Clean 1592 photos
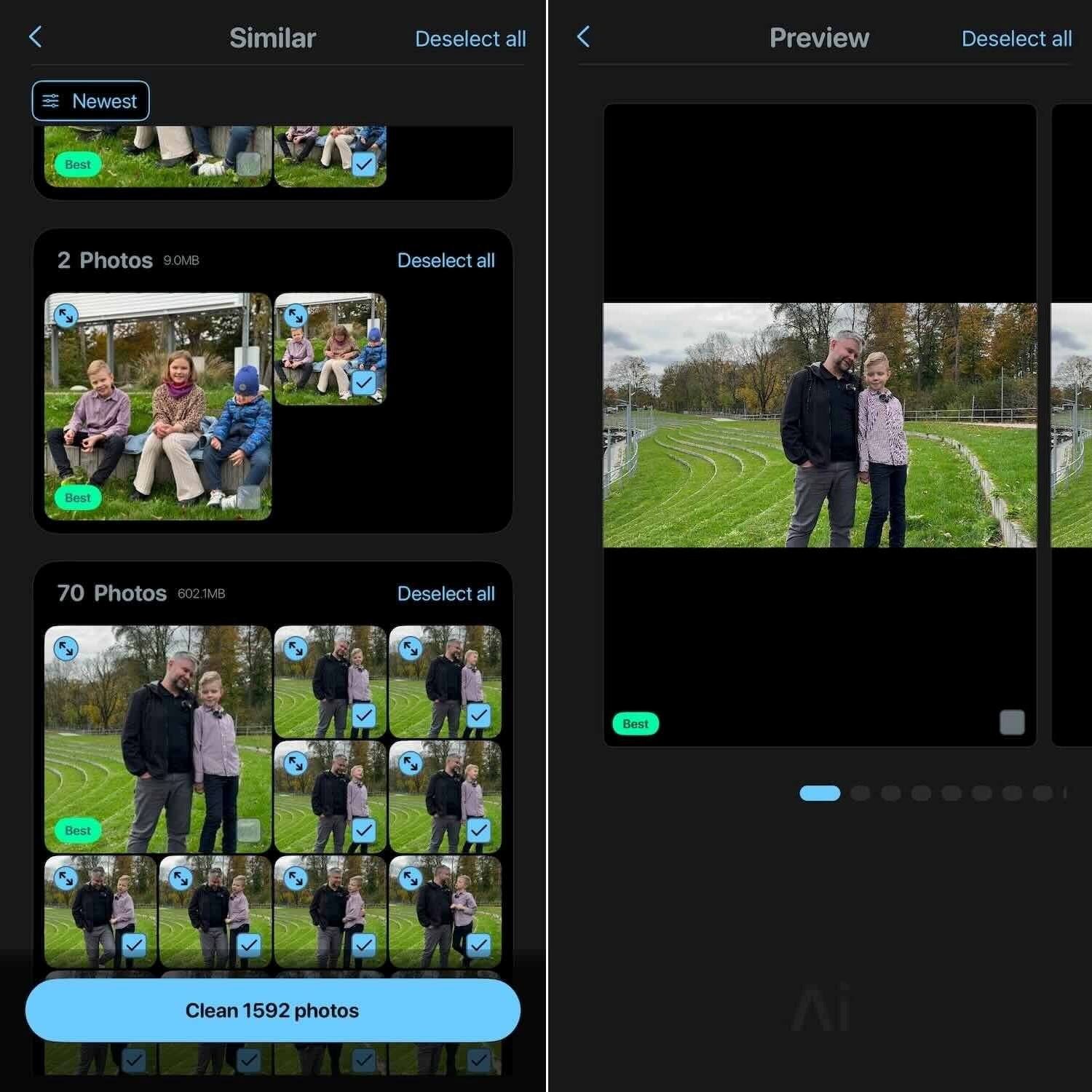 click(x=272, y=1010)
